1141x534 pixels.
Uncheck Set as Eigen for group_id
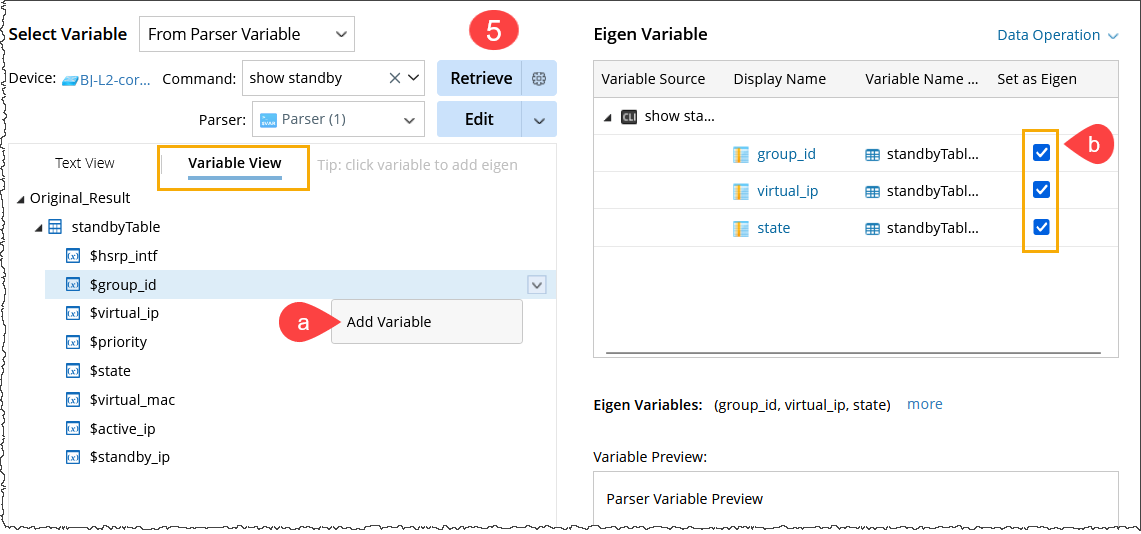(1041, 153)
